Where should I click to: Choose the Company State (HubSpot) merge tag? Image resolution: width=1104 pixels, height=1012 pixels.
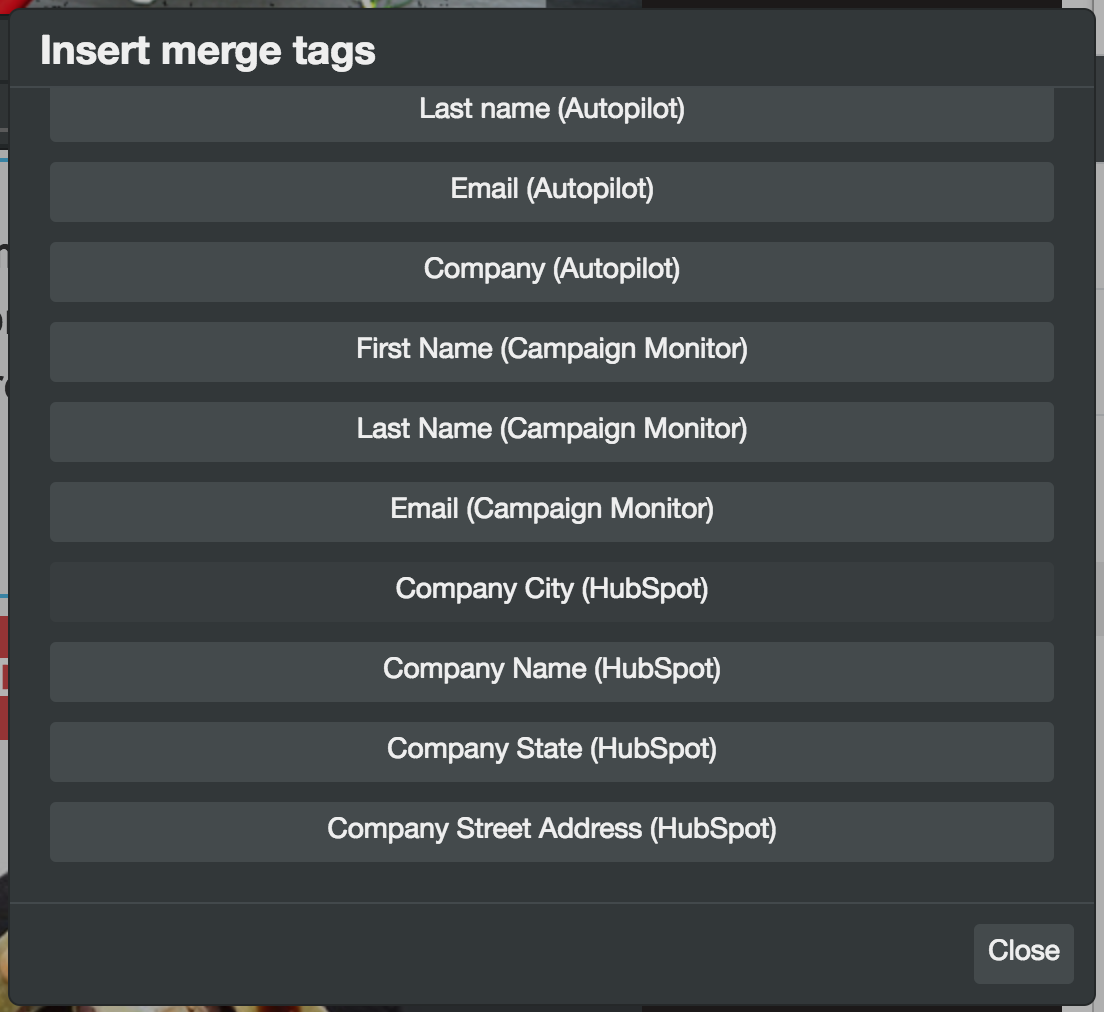pos(552,751)
